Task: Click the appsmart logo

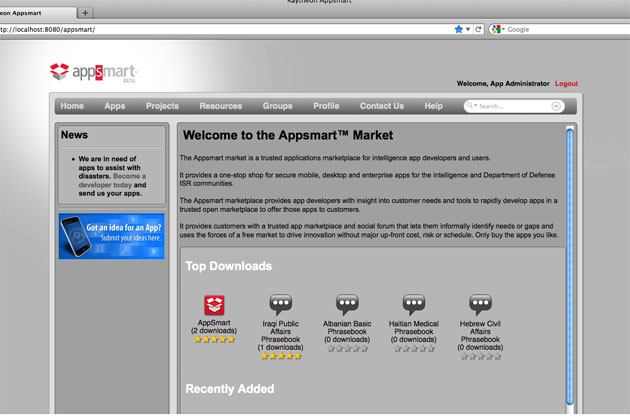Action: pos(94,72)
